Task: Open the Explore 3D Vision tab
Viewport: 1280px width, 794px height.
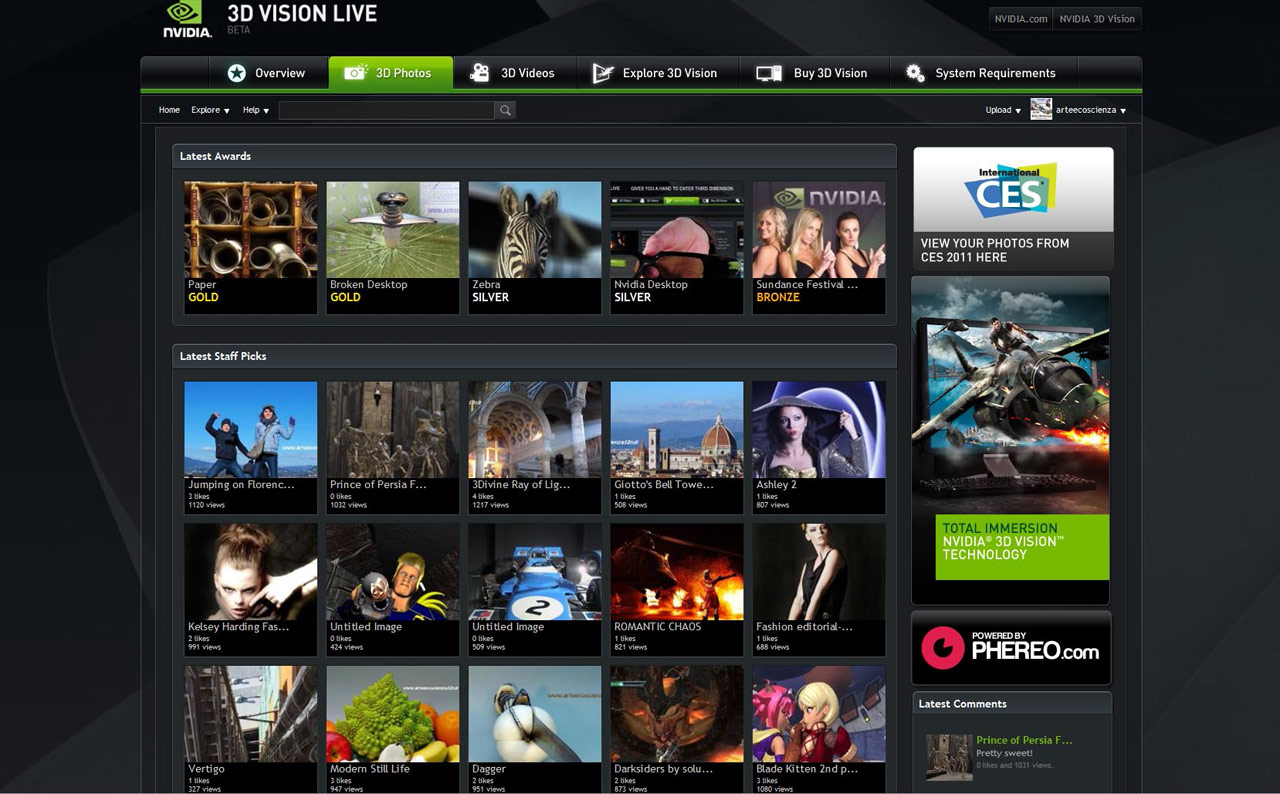Action: tap(658, 73)
